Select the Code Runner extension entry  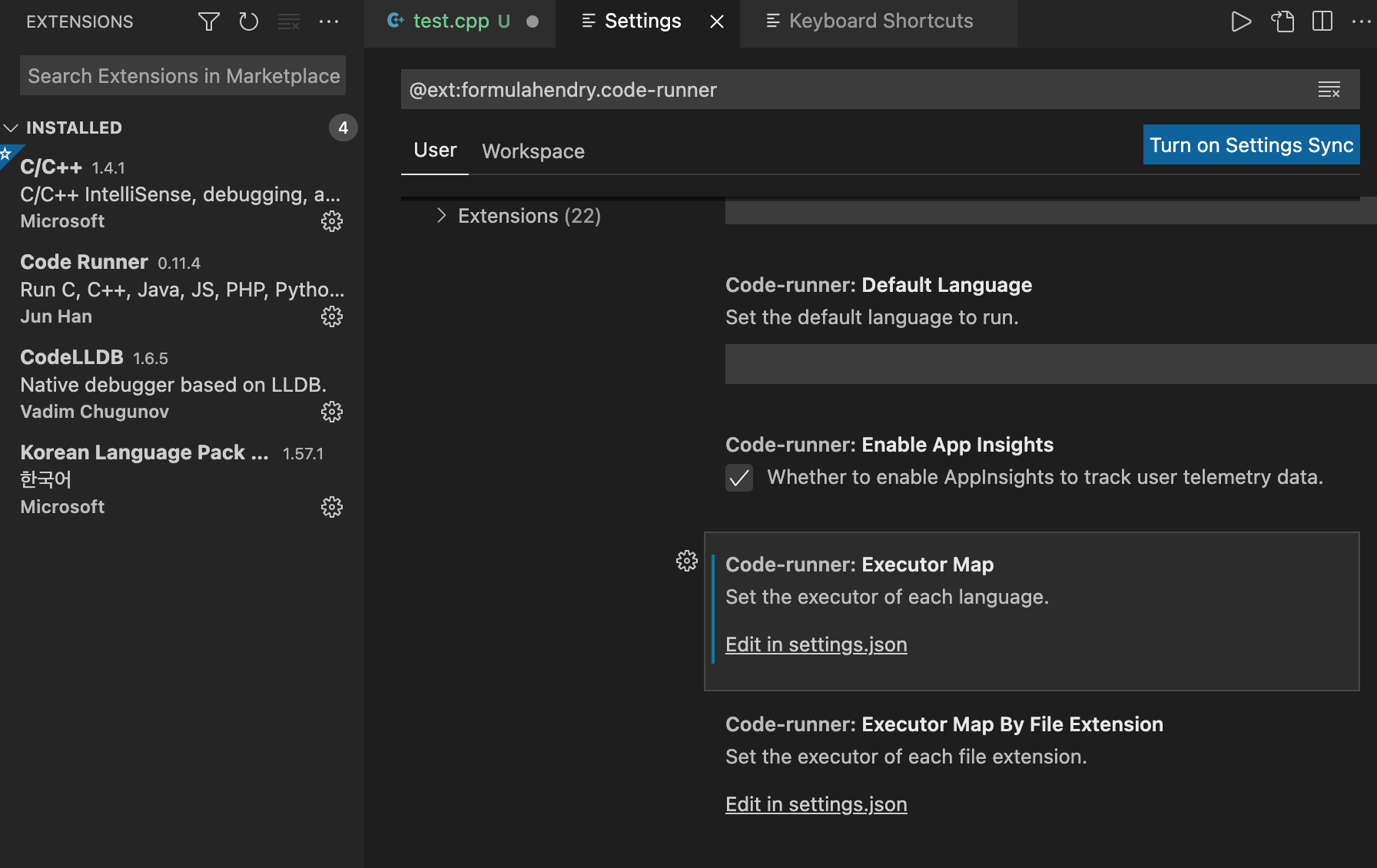182,289
